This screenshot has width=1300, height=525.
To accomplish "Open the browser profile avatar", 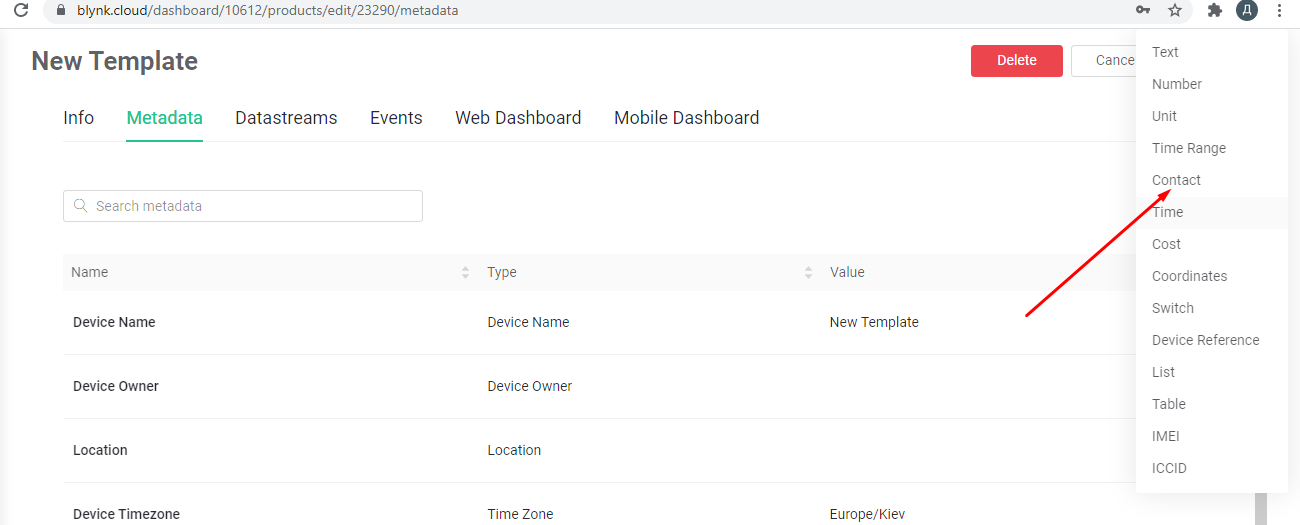I will click(x=1246, y=10).
